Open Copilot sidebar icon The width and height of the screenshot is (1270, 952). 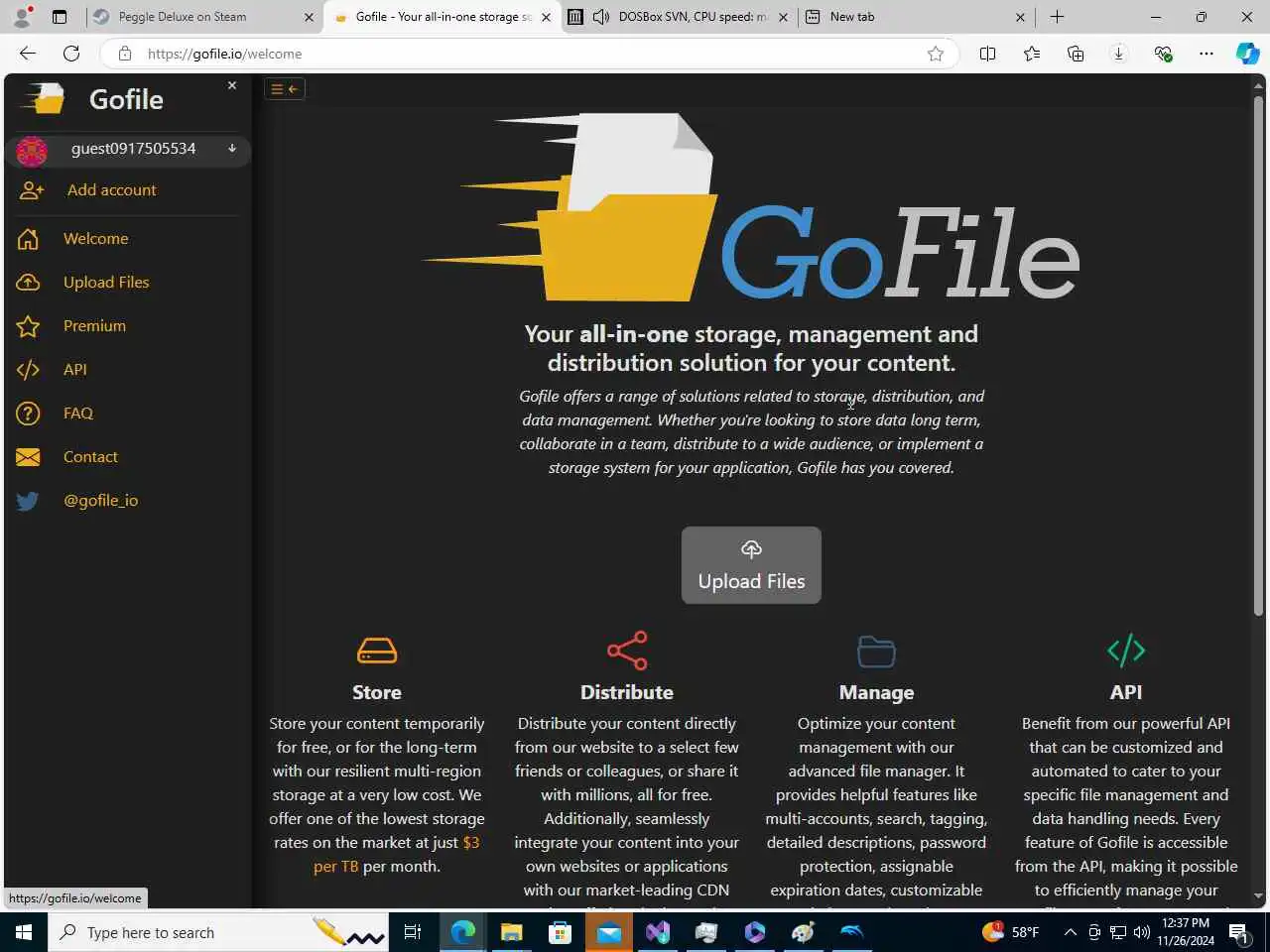point(1247,54)
